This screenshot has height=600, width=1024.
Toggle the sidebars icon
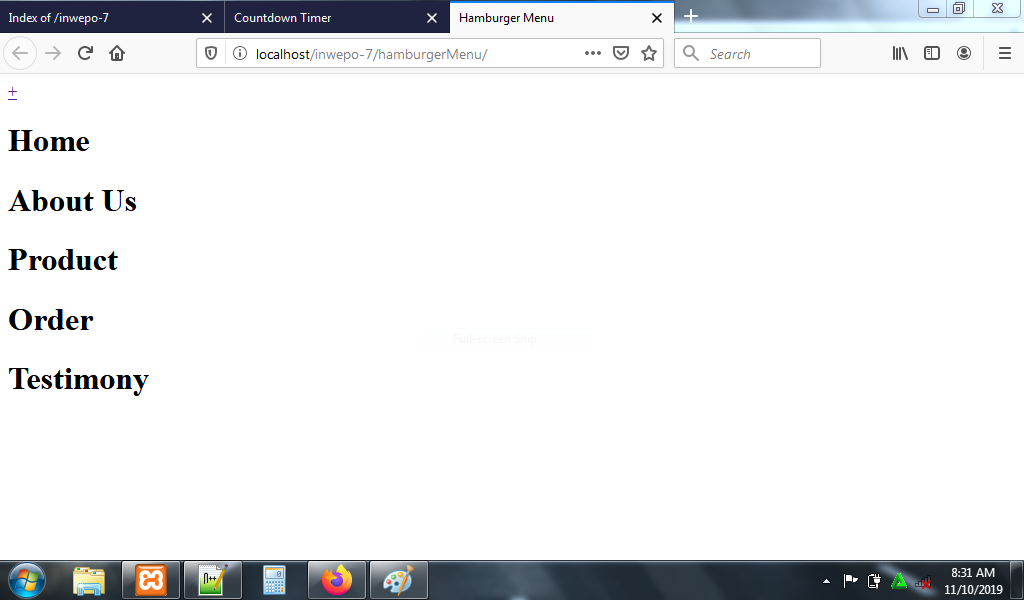pyautogui.click(x=932, y=54)
